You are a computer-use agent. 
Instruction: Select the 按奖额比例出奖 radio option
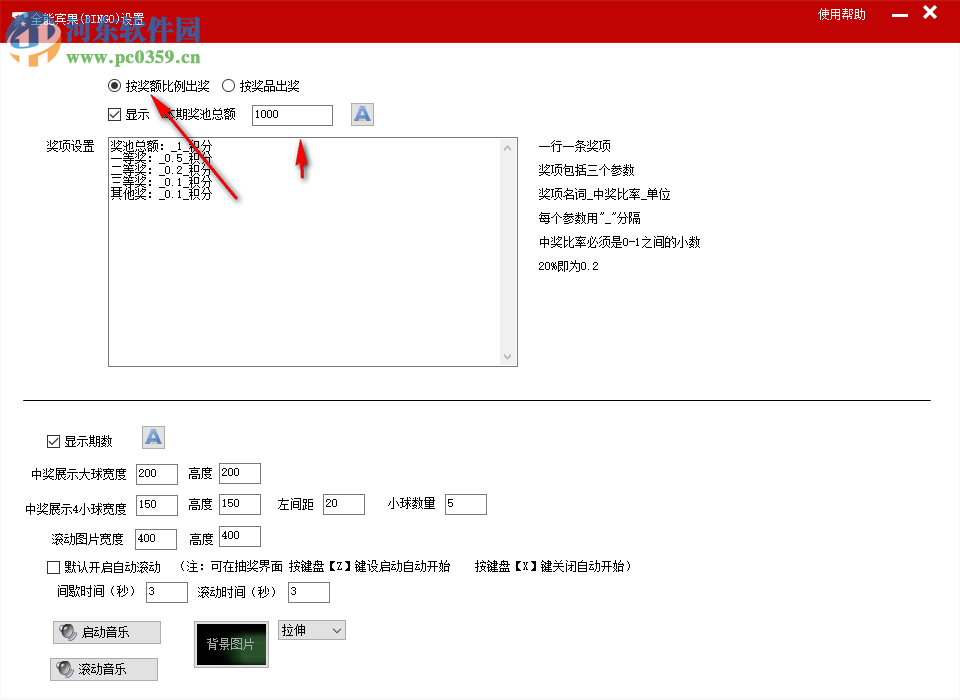coord(114,86)
